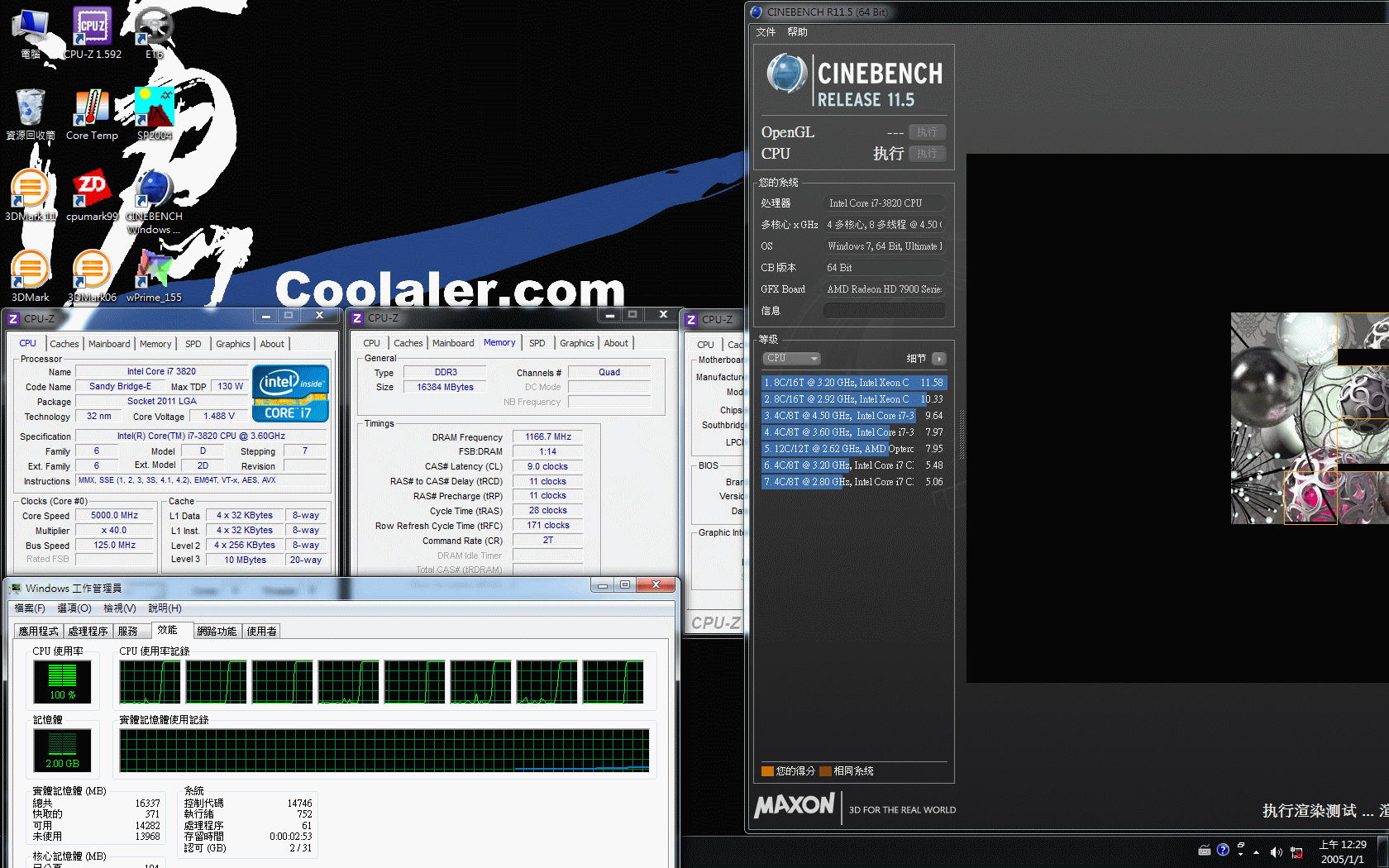Click the details arrow next to 细节 in CINEBENCH
The image size is (1389, 868).
click(938, 358)
